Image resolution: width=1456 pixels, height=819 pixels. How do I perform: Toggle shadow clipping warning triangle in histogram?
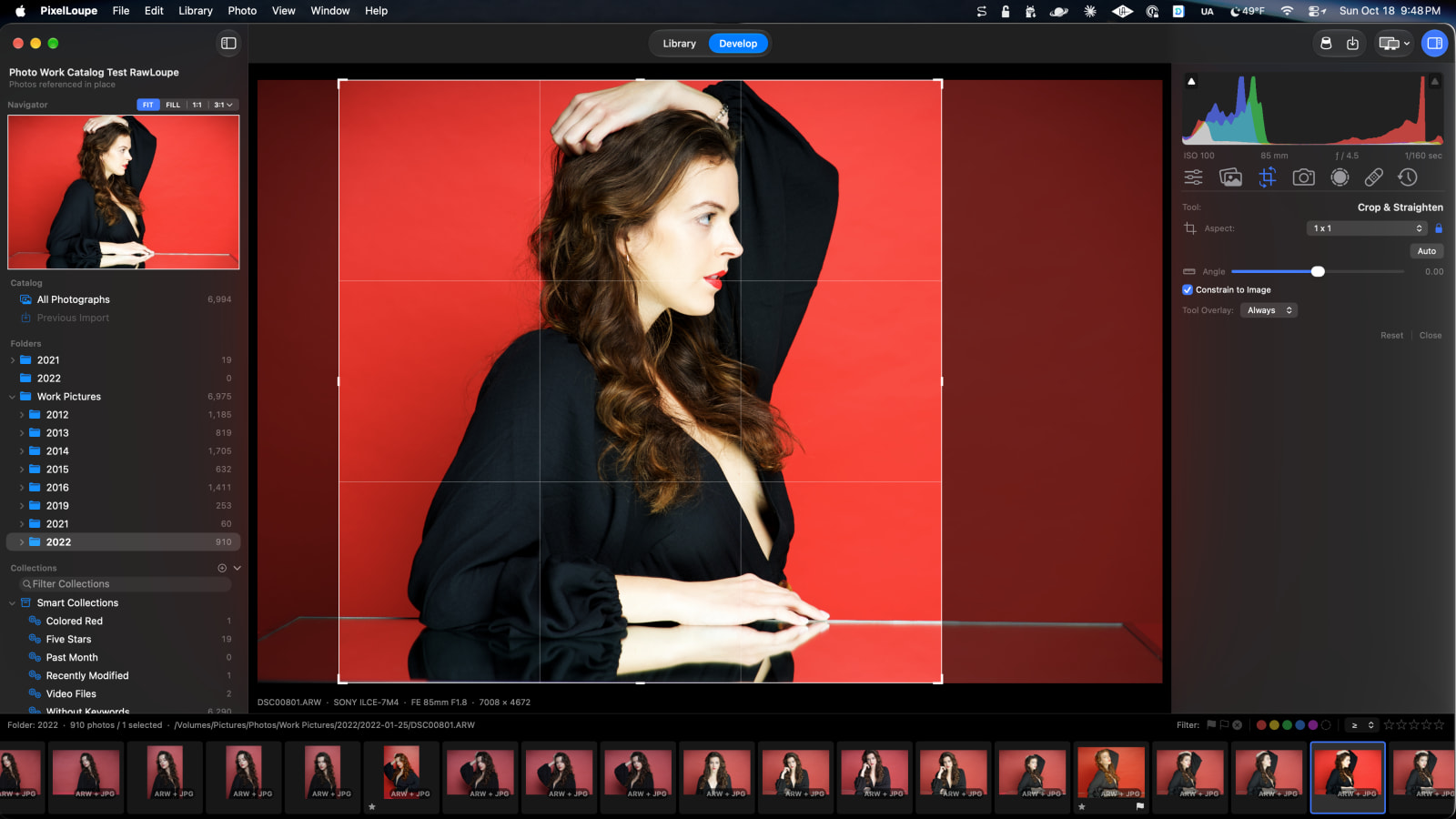click(1191, 81)
